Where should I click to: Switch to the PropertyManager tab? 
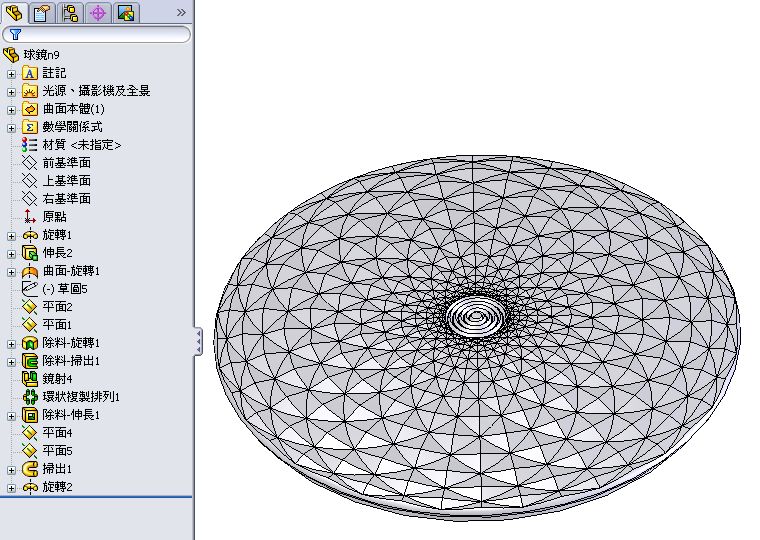click(42, 13)
